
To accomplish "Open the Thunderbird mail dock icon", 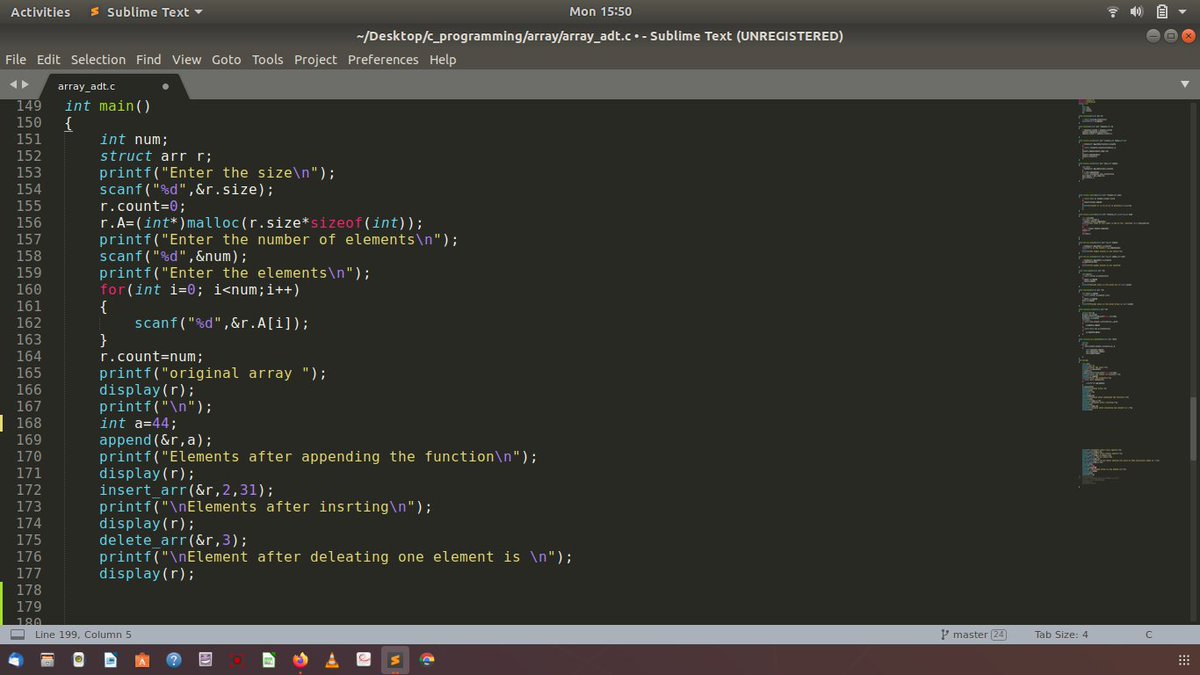I will coord(16,660).
